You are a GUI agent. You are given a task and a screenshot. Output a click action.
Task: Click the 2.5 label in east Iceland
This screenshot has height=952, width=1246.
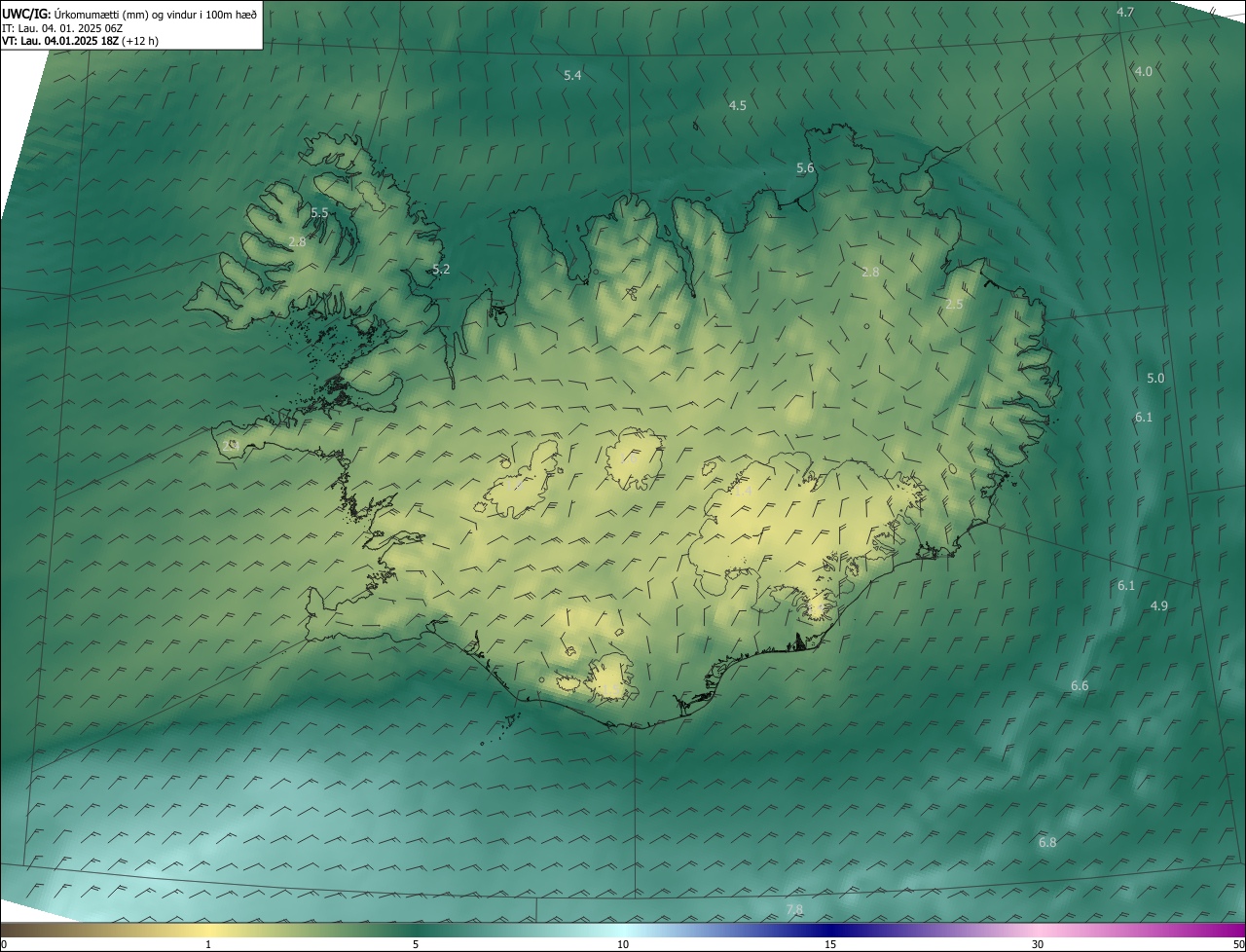click(x=954, y=305)
